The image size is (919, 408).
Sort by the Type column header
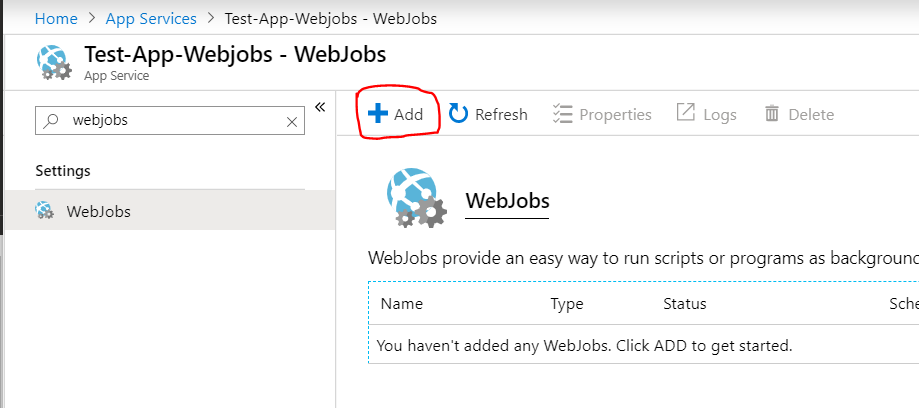[x=567, y=304]
